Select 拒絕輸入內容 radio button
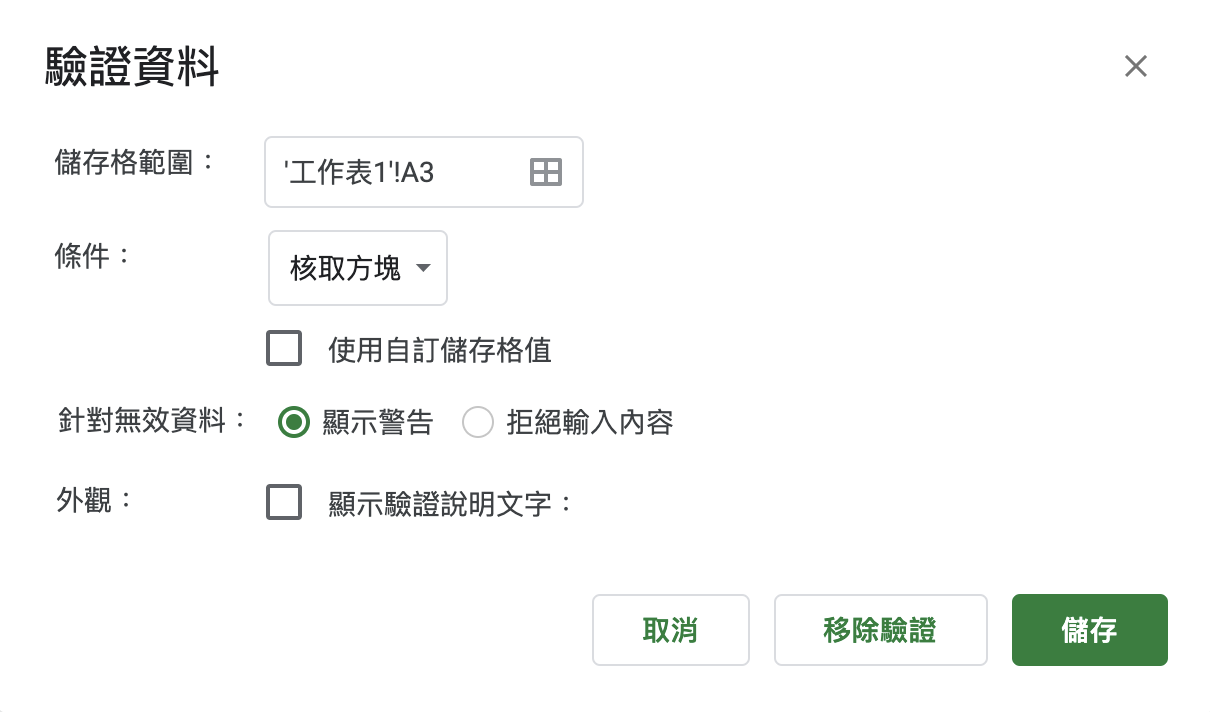 pyautogui.click(x=478, y=422)
